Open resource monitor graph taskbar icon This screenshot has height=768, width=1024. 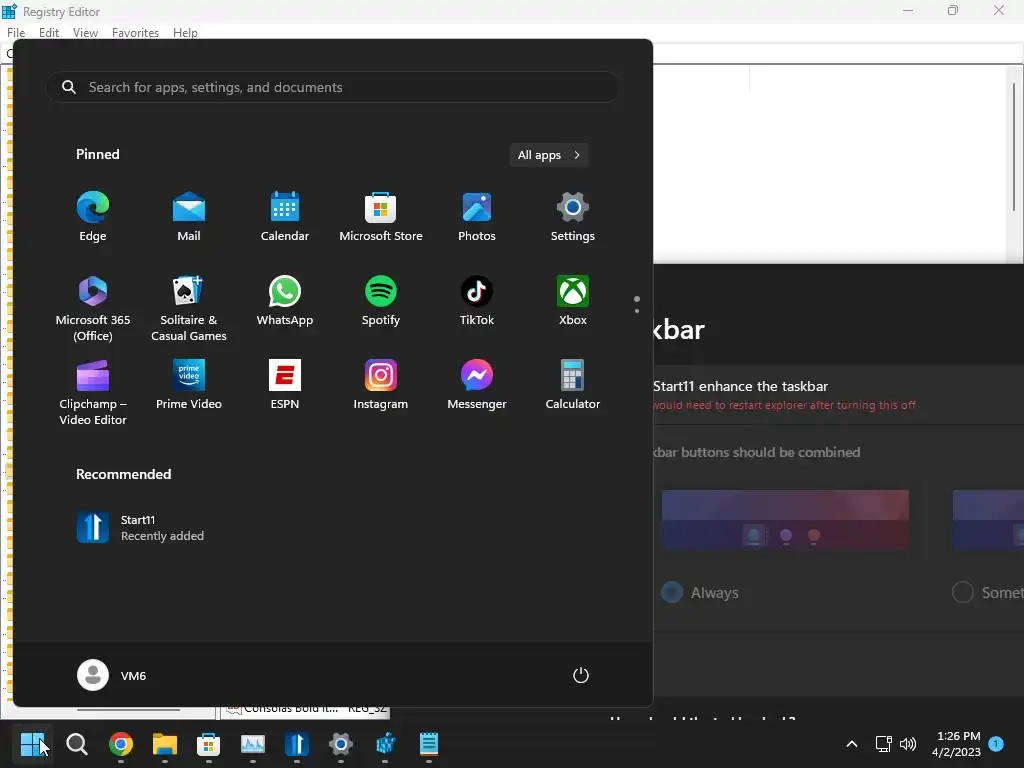click(253, 744)
